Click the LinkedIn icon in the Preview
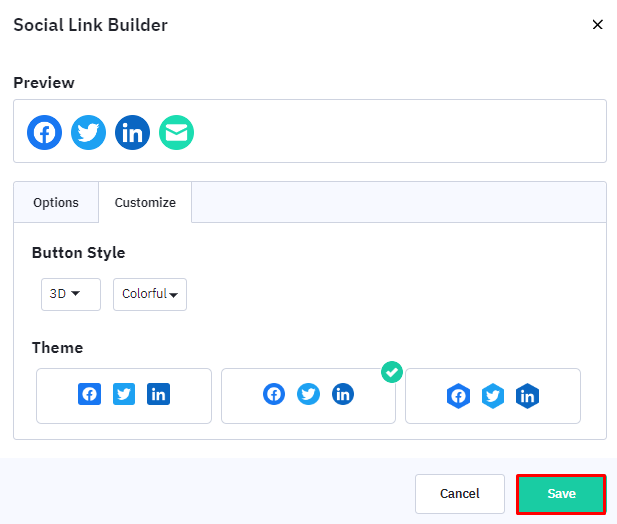 133,133
